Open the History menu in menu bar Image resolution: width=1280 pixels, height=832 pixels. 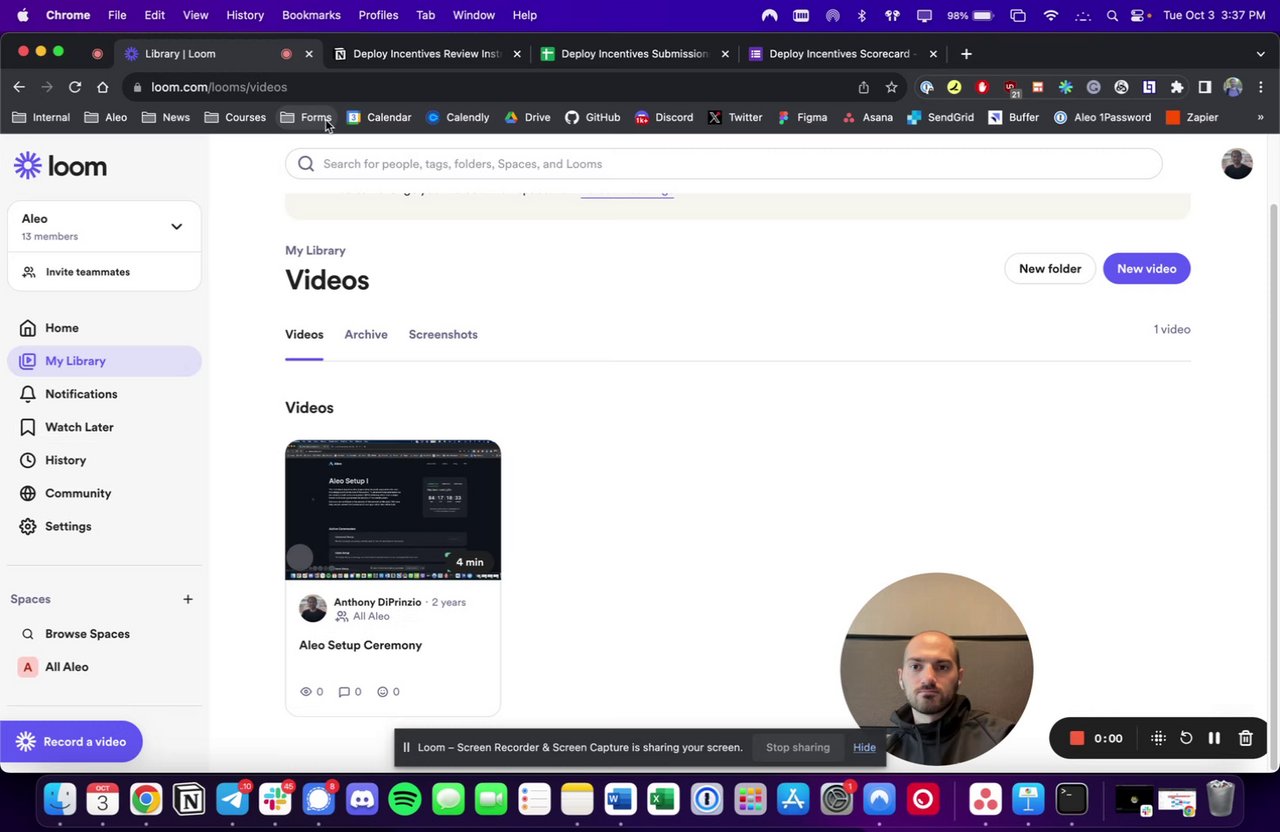click(245, 15)
